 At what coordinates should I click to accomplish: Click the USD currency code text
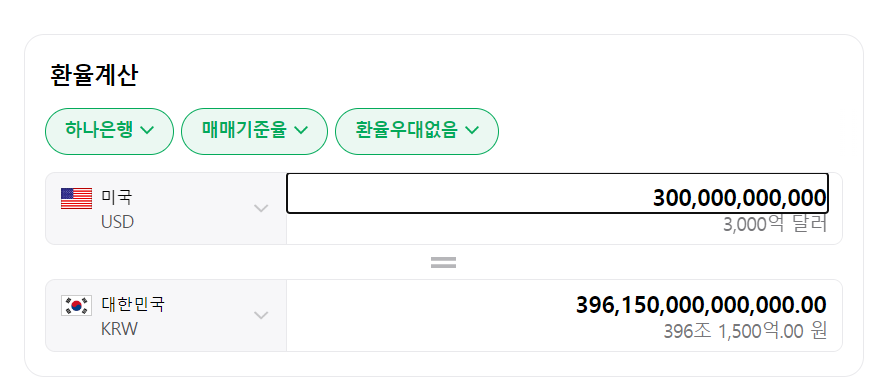point(117,222)
